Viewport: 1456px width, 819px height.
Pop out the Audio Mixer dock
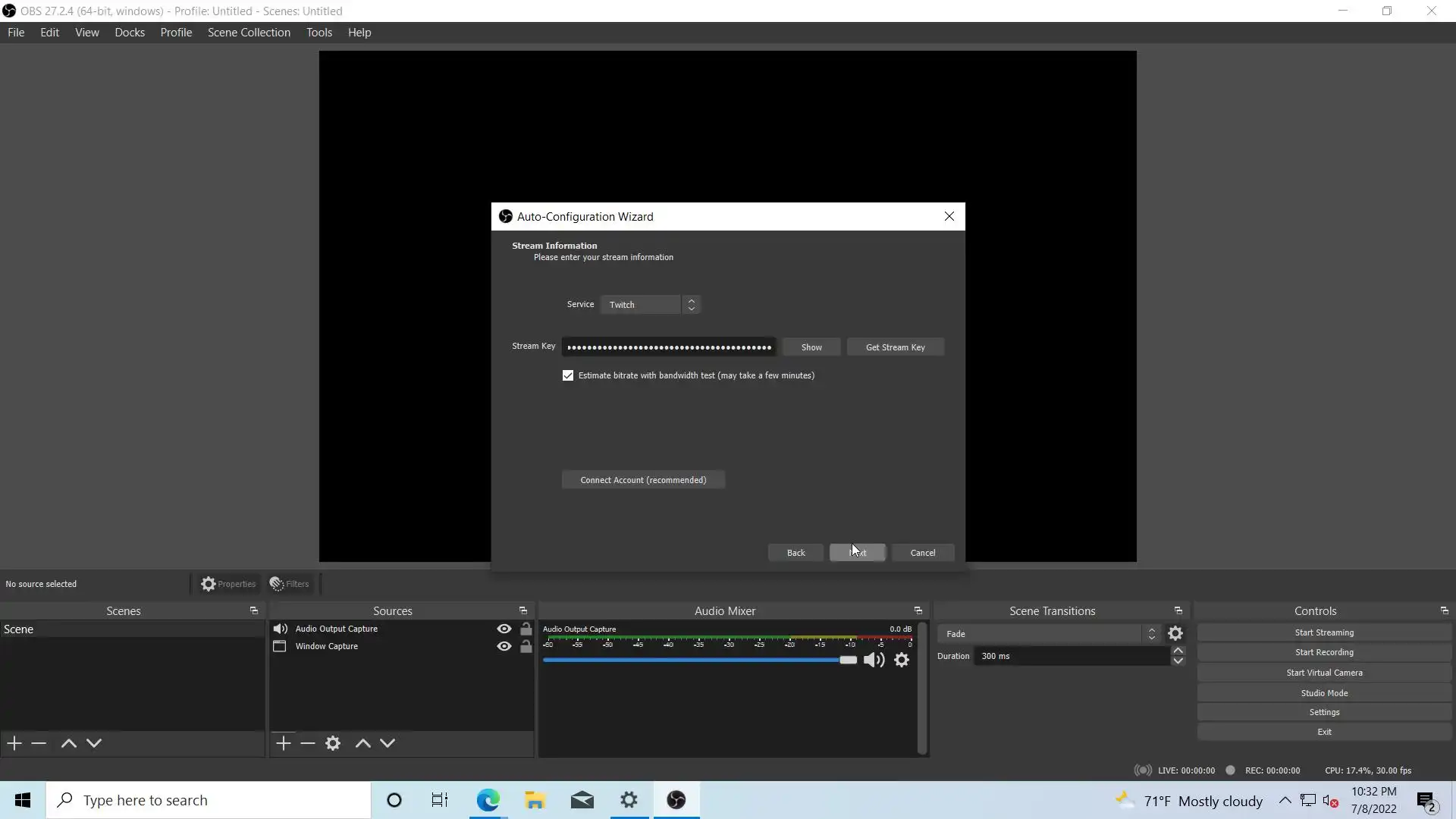(x=918, y=610)
